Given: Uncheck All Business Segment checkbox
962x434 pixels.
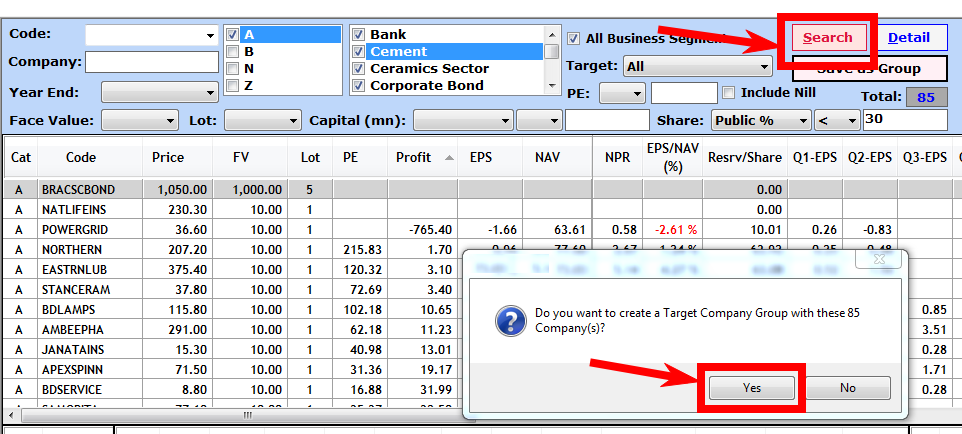Looking at the screenshot, I should 574,39.
